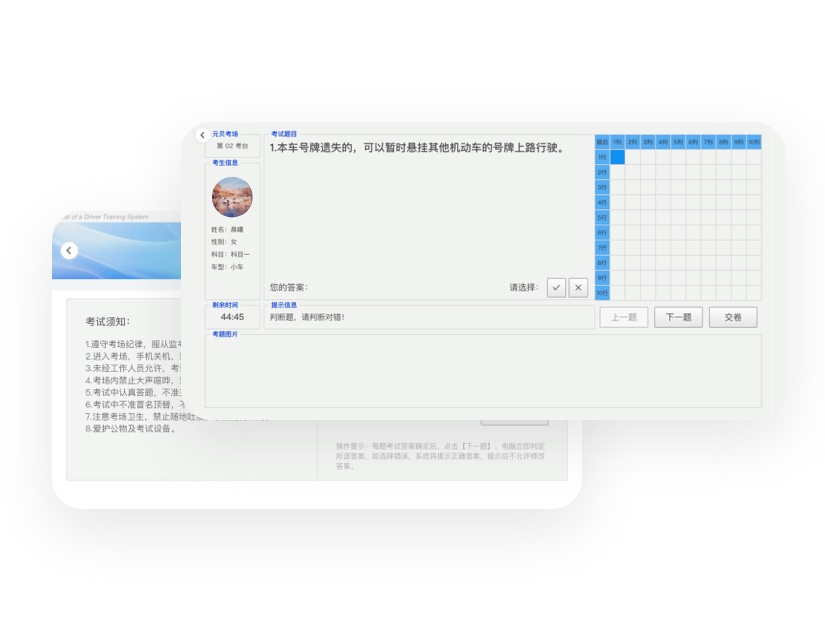This screenshot has width=825, height=630.
Task: Click the checkmark to answer correct
Action: click(556, 287)
